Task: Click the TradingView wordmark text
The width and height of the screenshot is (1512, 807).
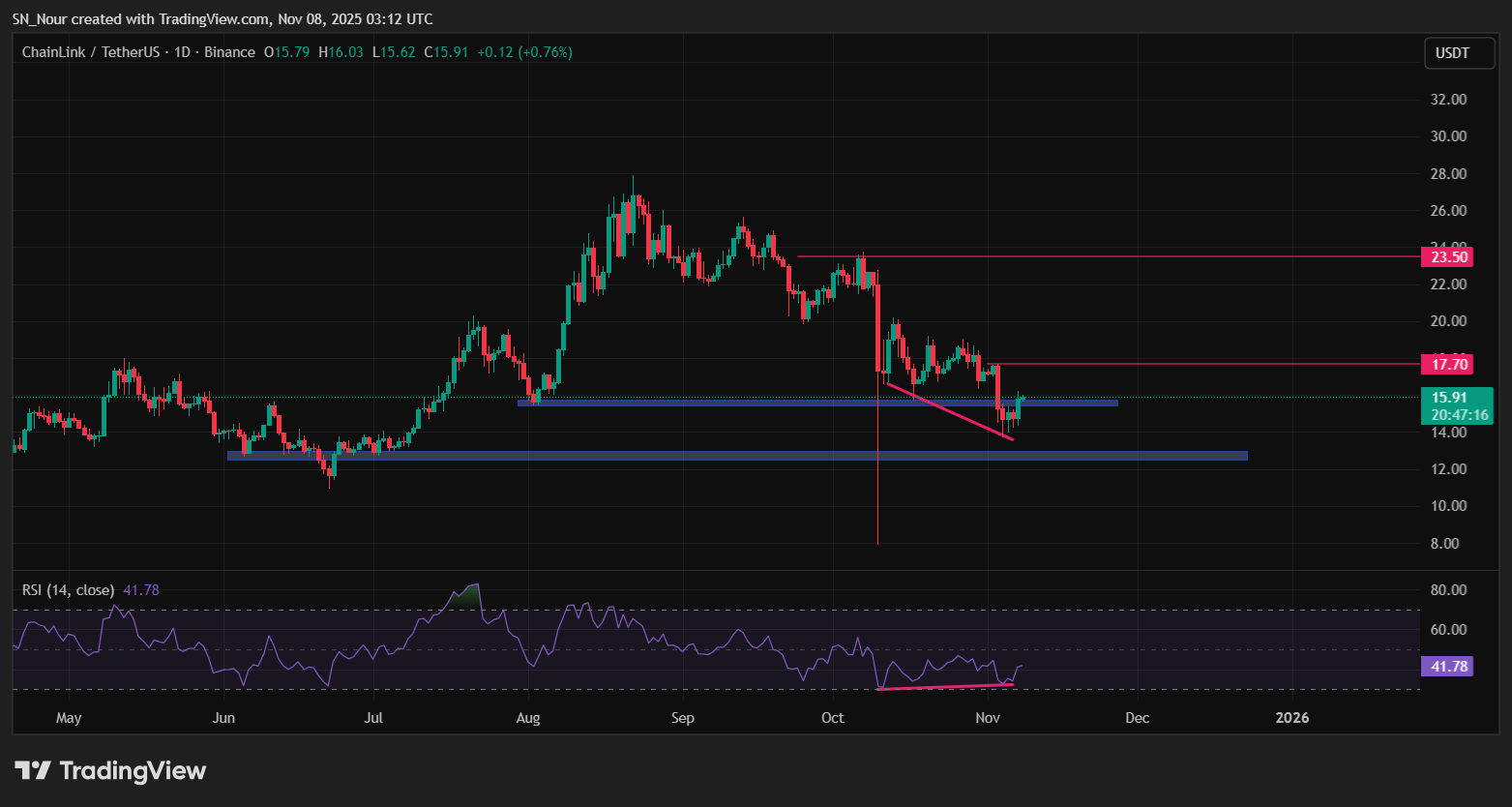Action: [133, 771]
